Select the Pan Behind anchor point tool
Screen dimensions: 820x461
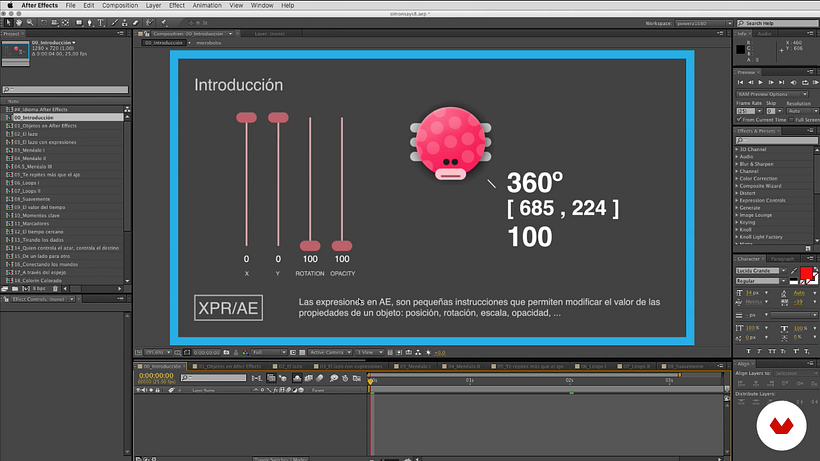[65, 23]
